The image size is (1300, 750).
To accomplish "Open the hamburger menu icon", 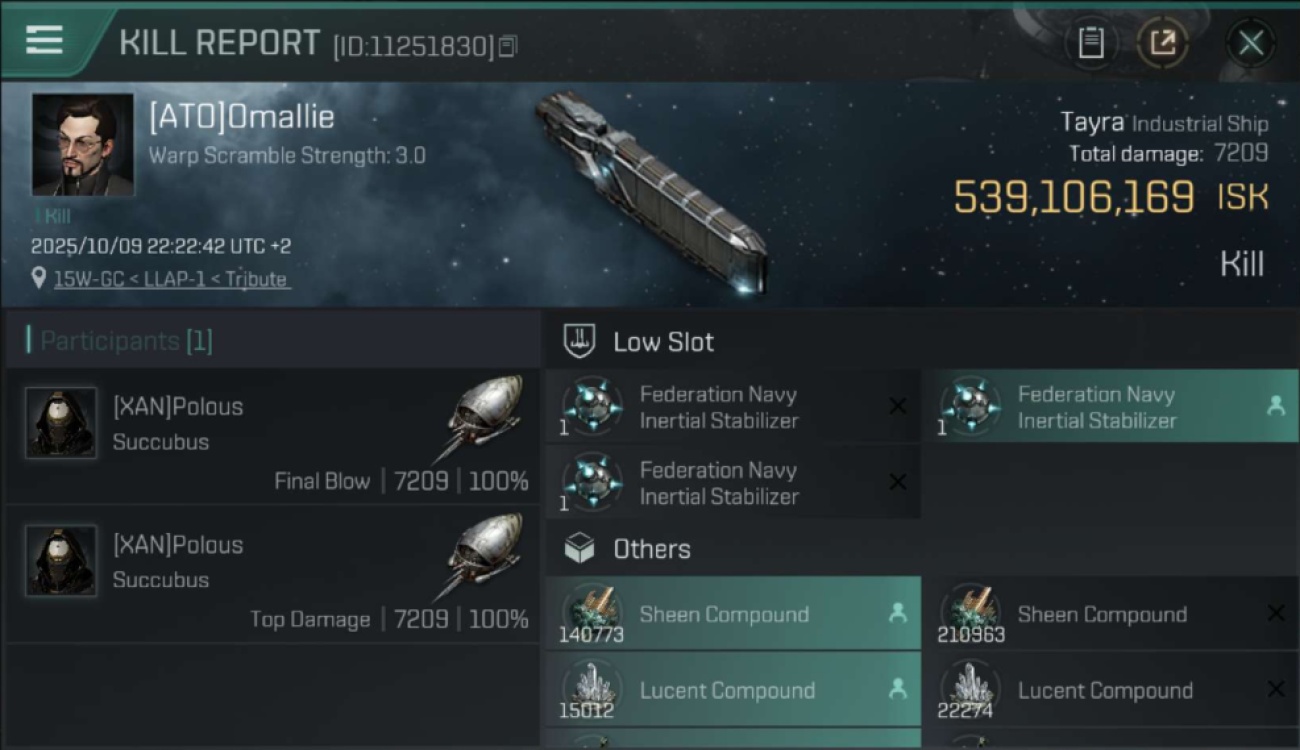I will 44,40.
